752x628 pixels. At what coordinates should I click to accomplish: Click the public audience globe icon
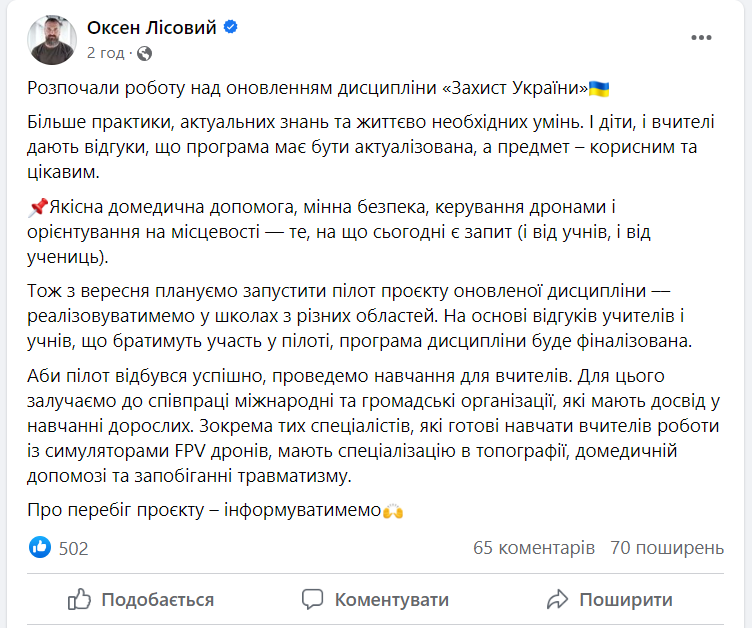145,52
